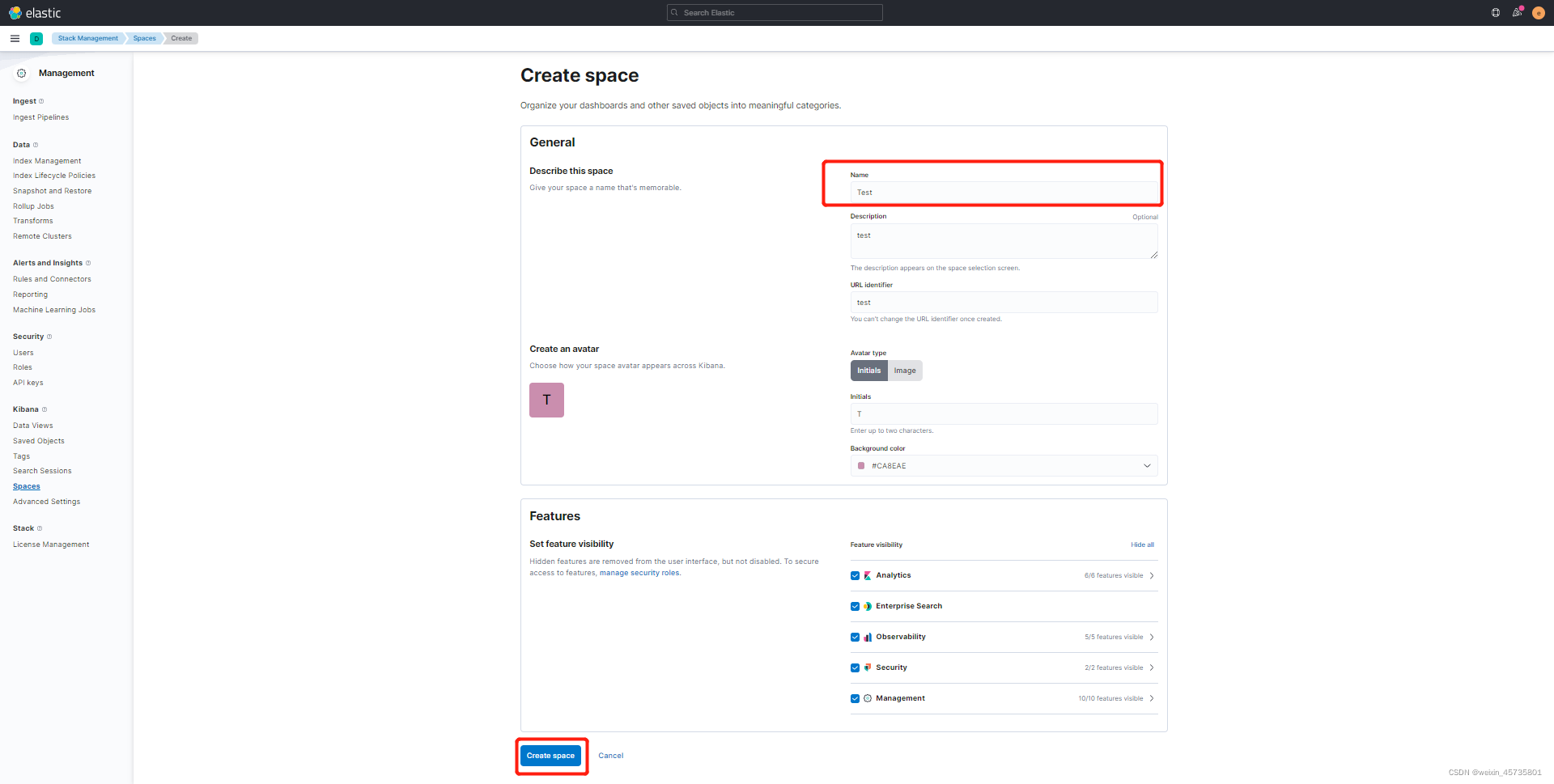Click the Security feature icon
This screenshot has height=784, width=1554.
[868, 667]
